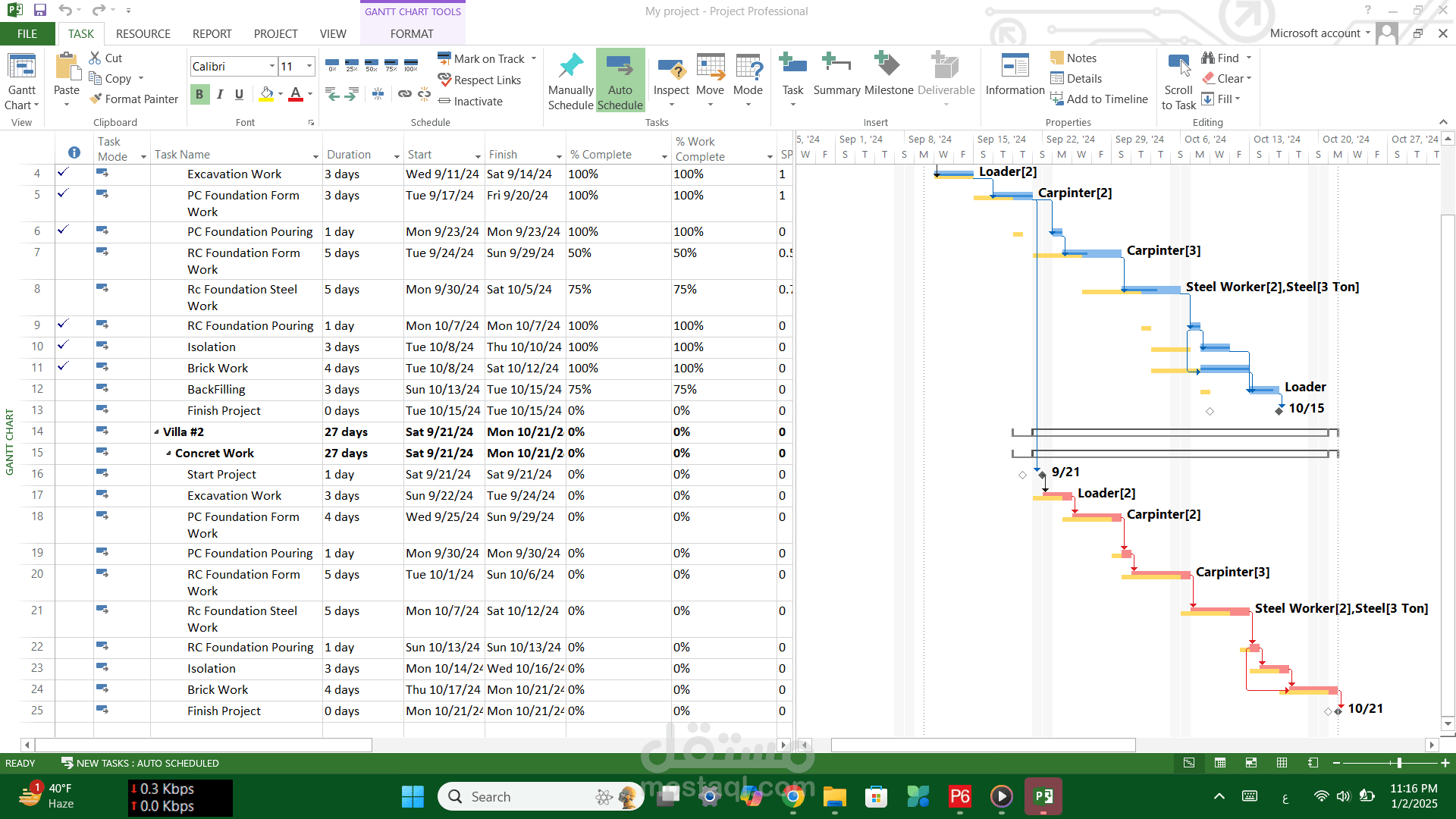Viewport: 1456px width, 819px height.
Task: Apply yellow background color fill
Action: pos(266,94)
